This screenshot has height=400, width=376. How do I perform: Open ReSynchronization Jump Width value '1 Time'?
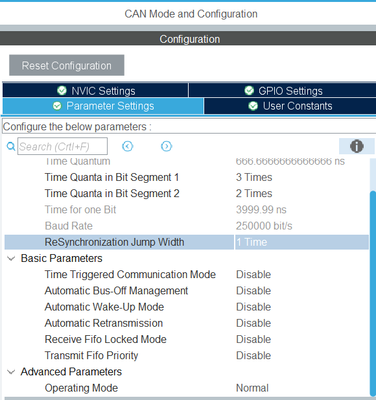[302, 242]
